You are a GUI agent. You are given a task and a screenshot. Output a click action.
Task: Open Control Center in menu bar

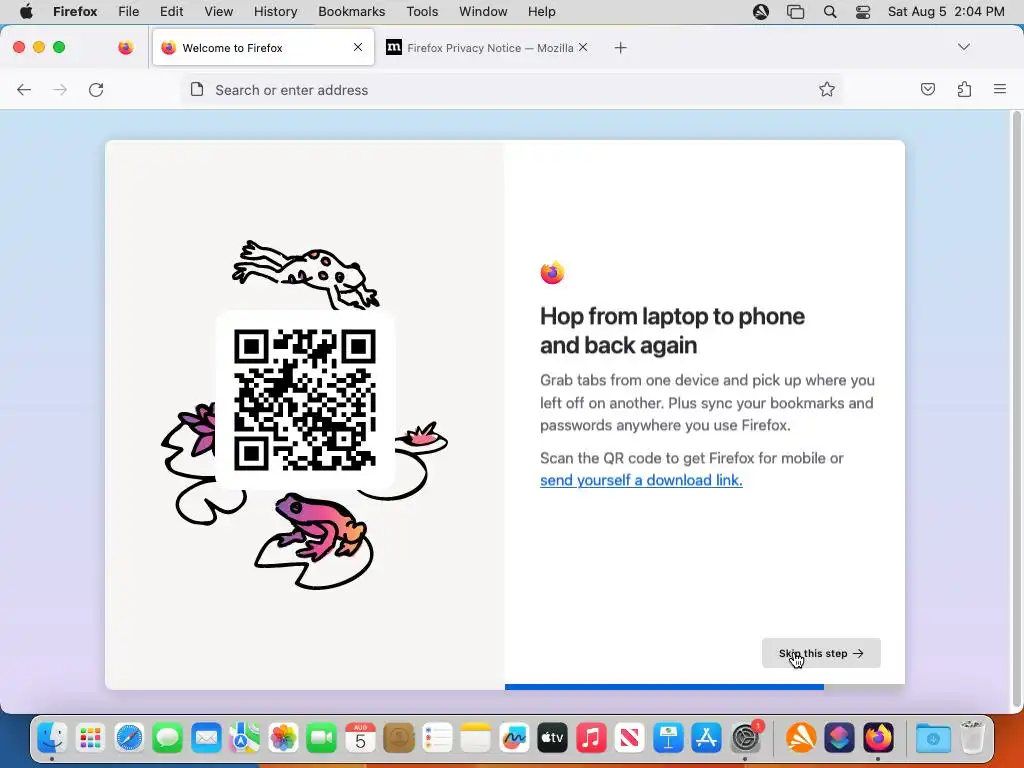click(863, 12)
